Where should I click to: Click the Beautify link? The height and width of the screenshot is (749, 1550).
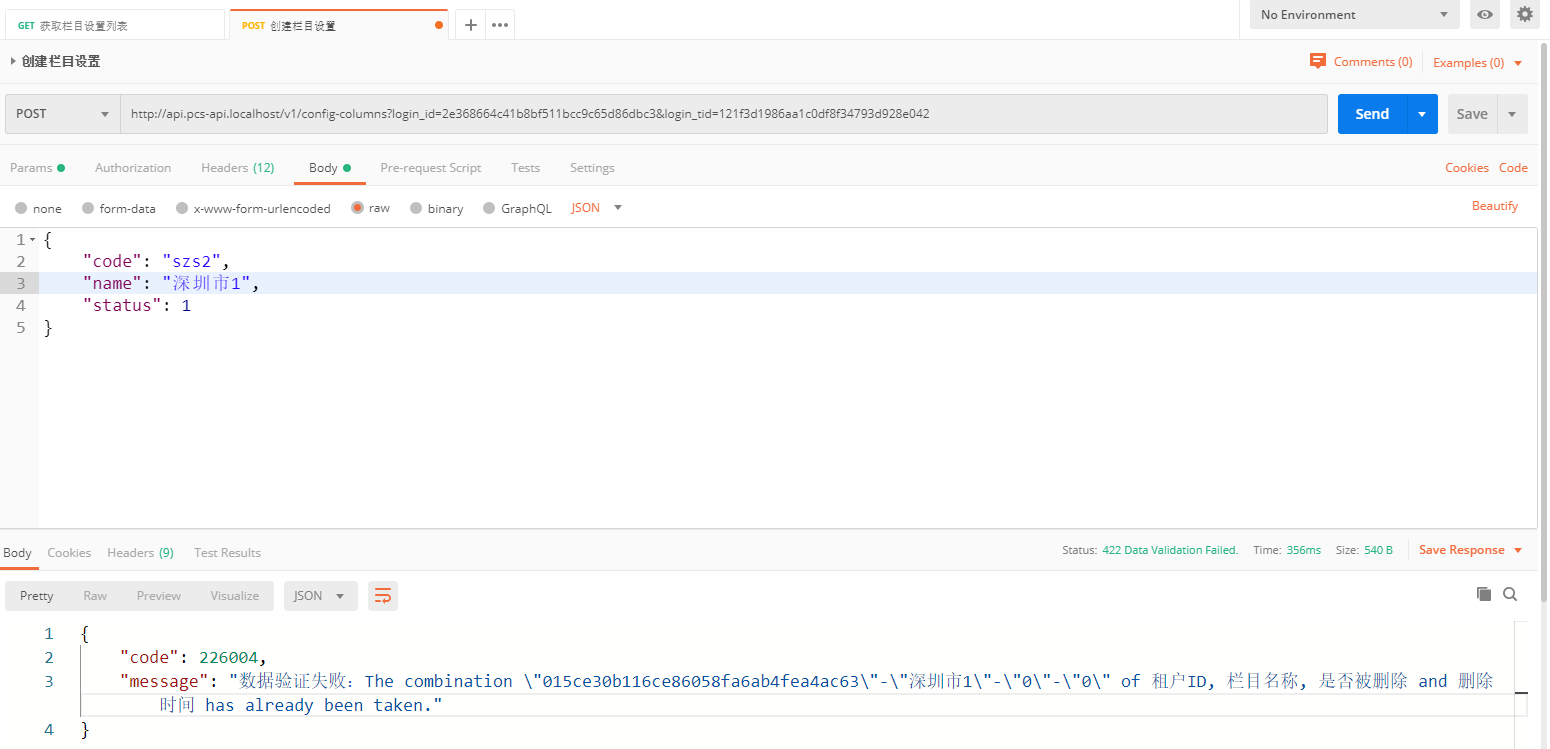(x=1494, y=206)
